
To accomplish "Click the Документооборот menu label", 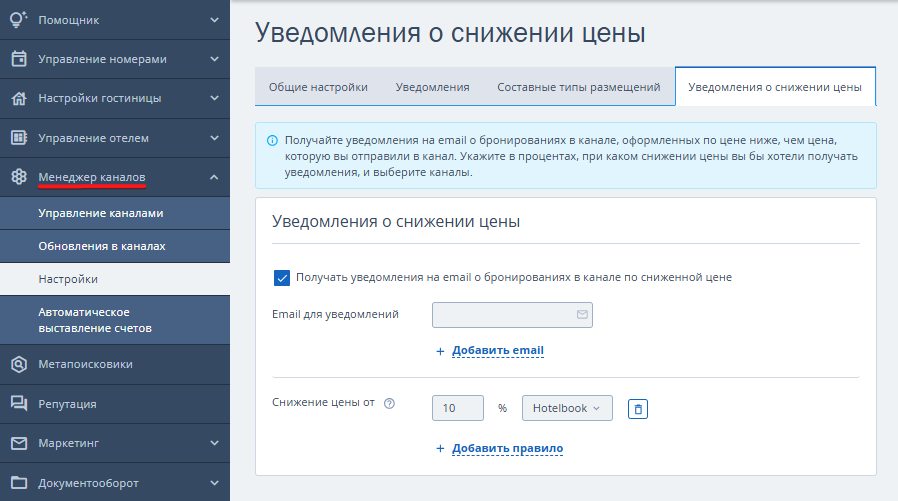I will point(88,483).
